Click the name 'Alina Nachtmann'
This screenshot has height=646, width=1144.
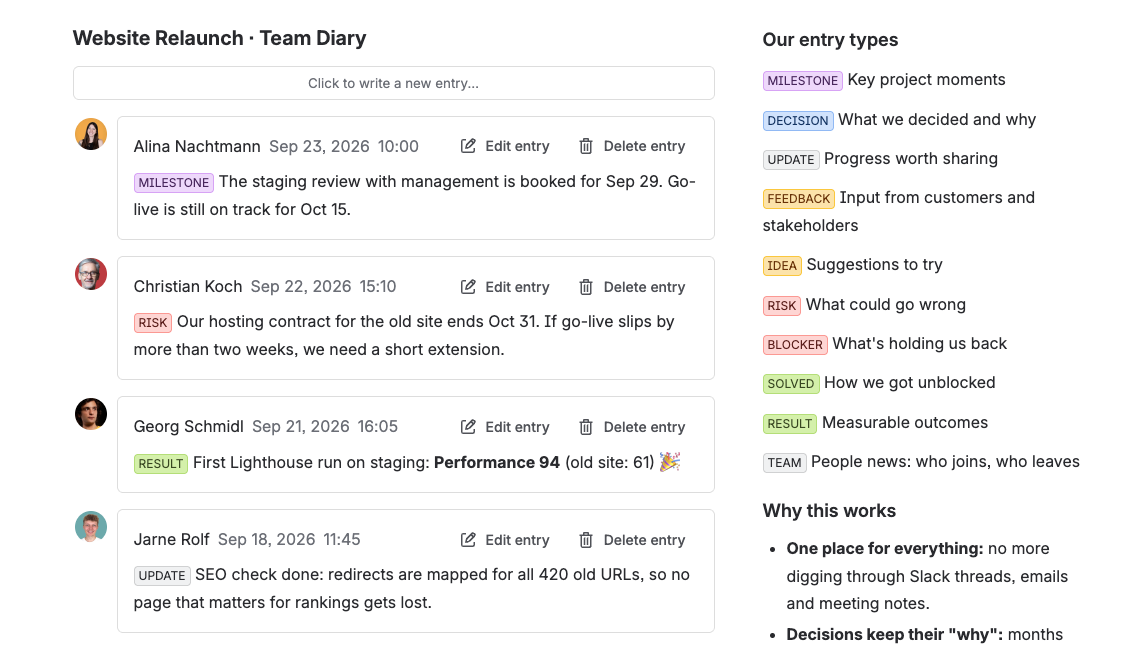click(197, 146)
